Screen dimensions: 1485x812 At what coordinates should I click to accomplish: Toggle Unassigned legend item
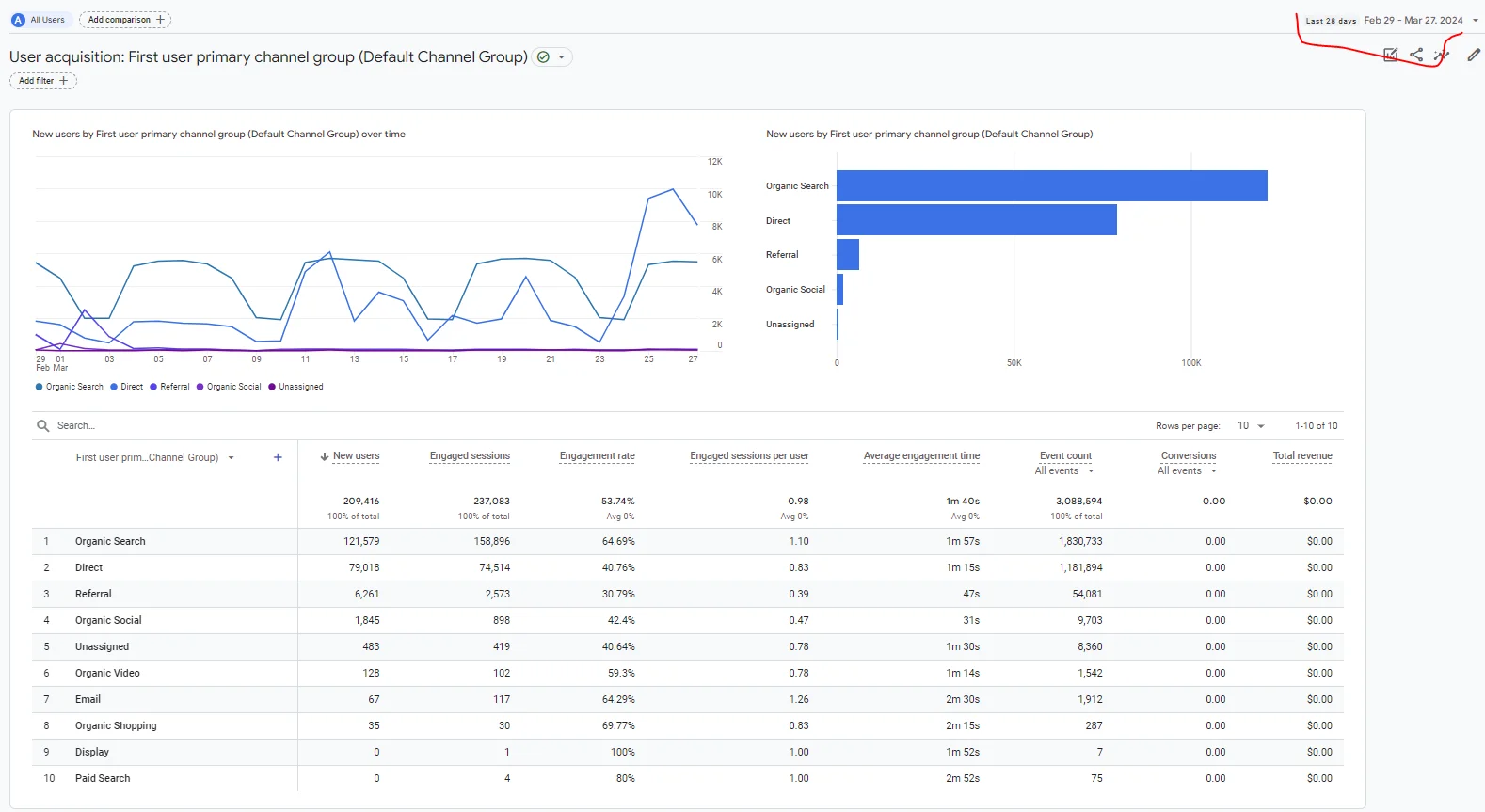[295, 387]
